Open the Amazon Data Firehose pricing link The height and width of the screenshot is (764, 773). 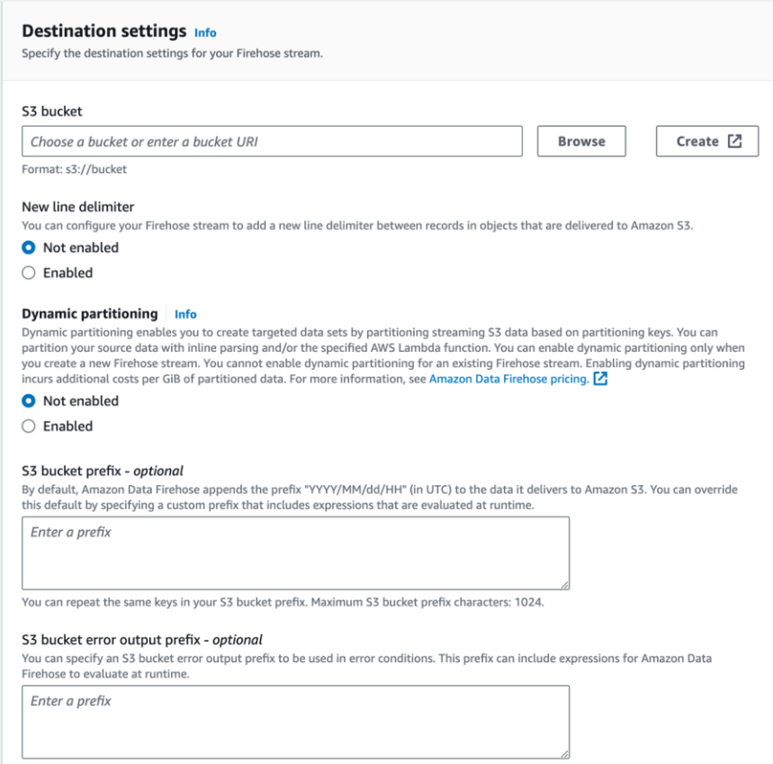tap(508, 380)
